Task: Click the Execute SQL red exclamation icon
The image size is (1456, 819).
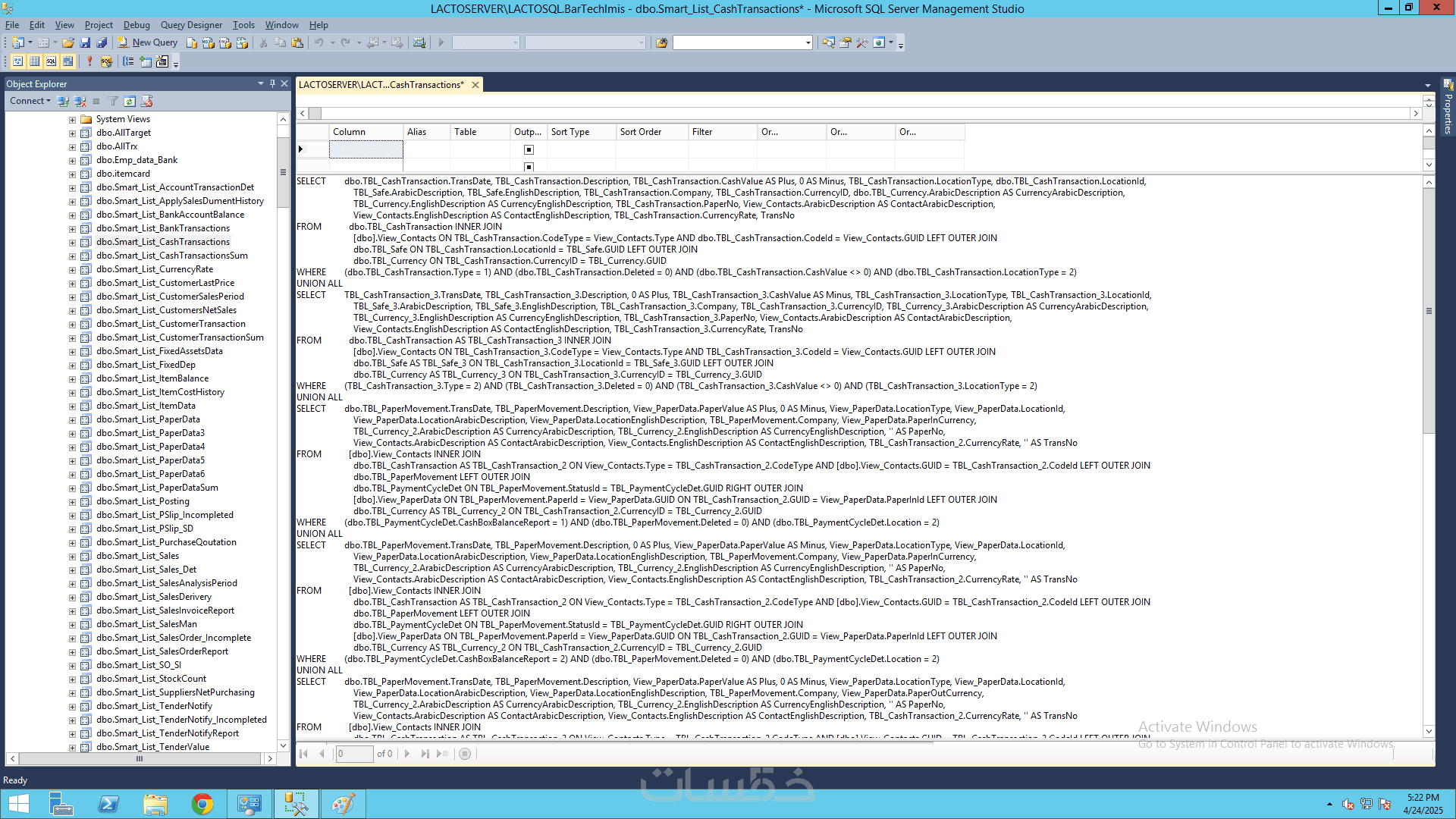Action: (x=89, y=61)
